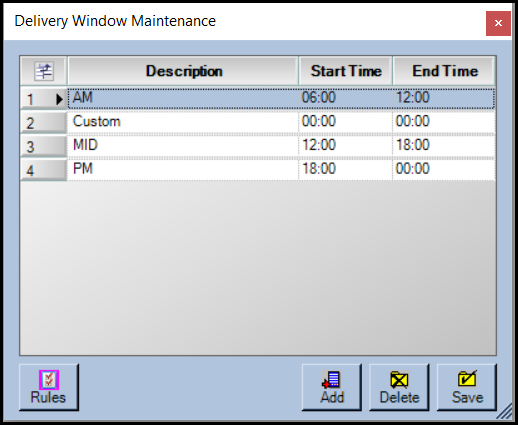
Task: Click the PM description cell
Action: (x=183, y=169)
